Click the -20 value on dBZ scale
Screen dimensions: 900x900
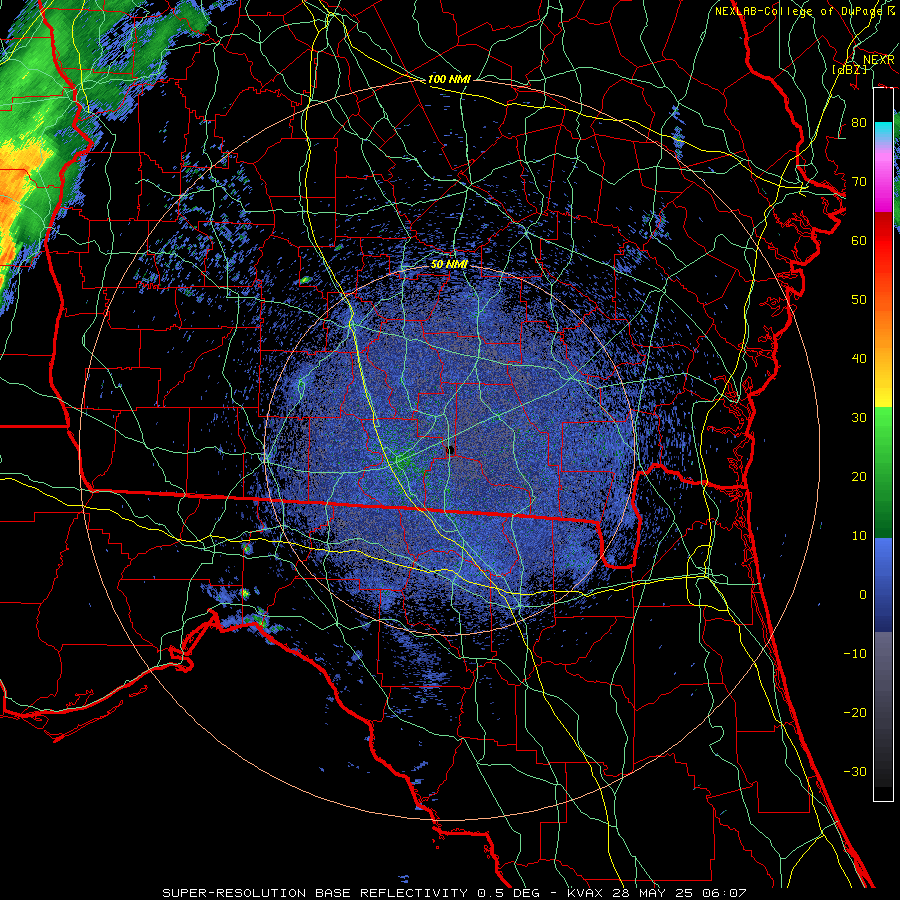(x=855, y=713)
